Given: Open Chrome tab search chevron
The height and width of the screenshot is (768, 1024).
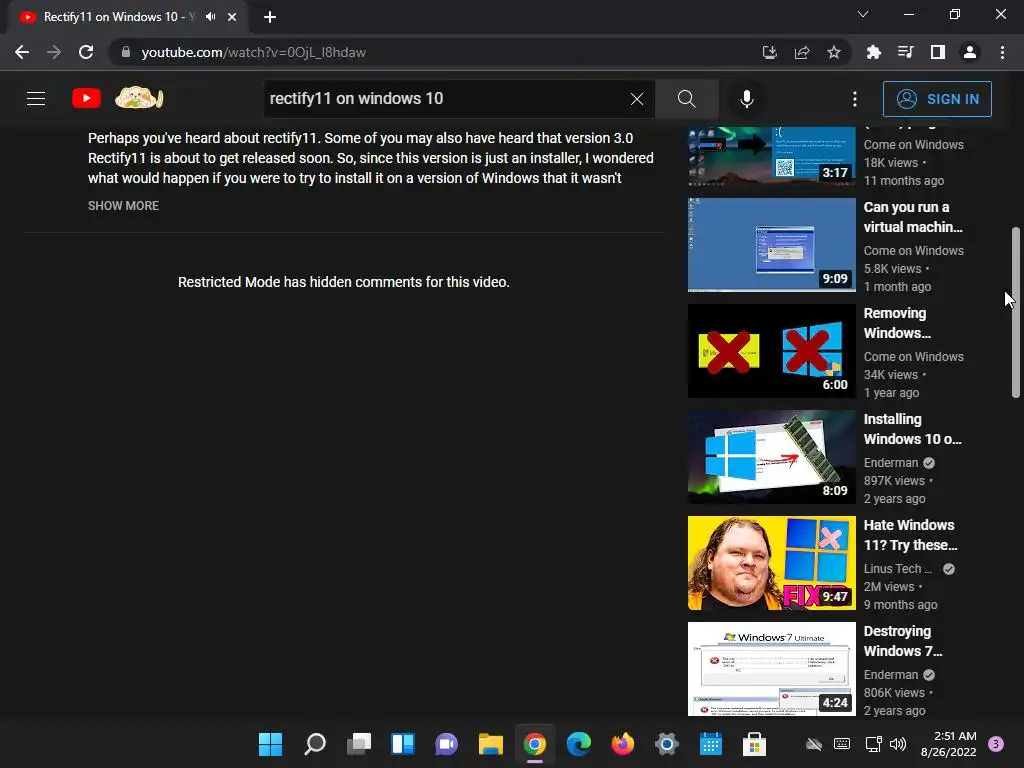Looking at the screenshot, I should [x=863, y=14].
